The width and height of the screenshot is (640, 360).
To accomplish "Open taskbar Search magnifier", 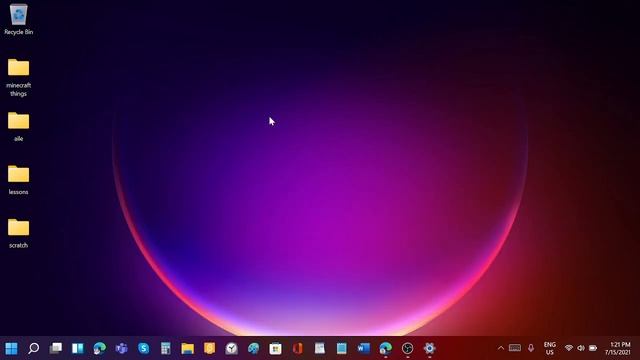I will coord(33,348).
